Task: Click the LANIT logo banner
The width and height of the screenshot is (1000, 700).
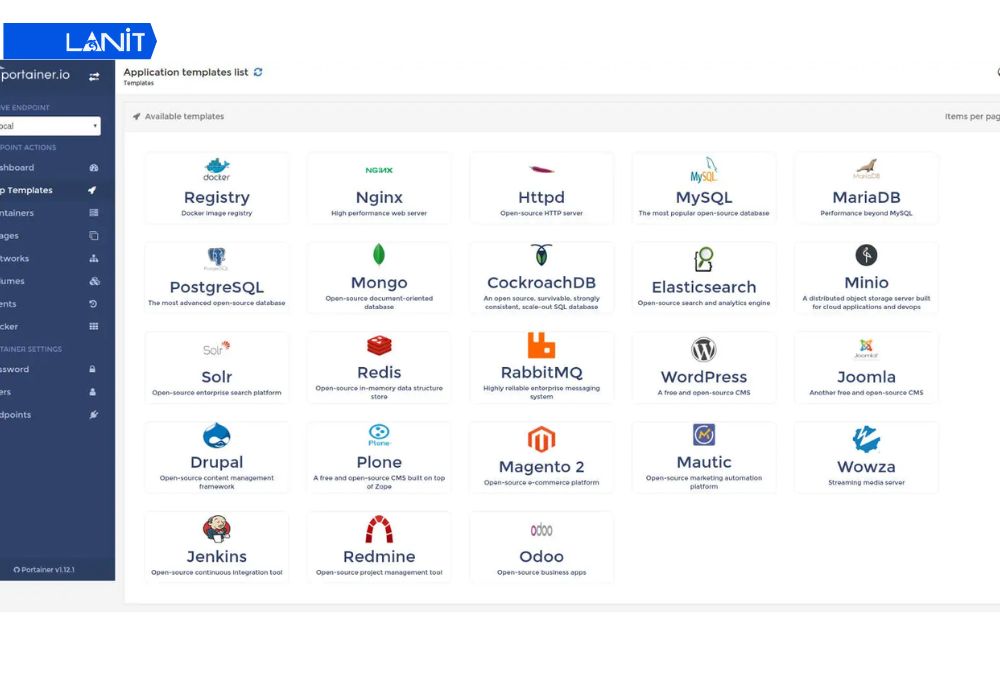Action: (79, 41)
